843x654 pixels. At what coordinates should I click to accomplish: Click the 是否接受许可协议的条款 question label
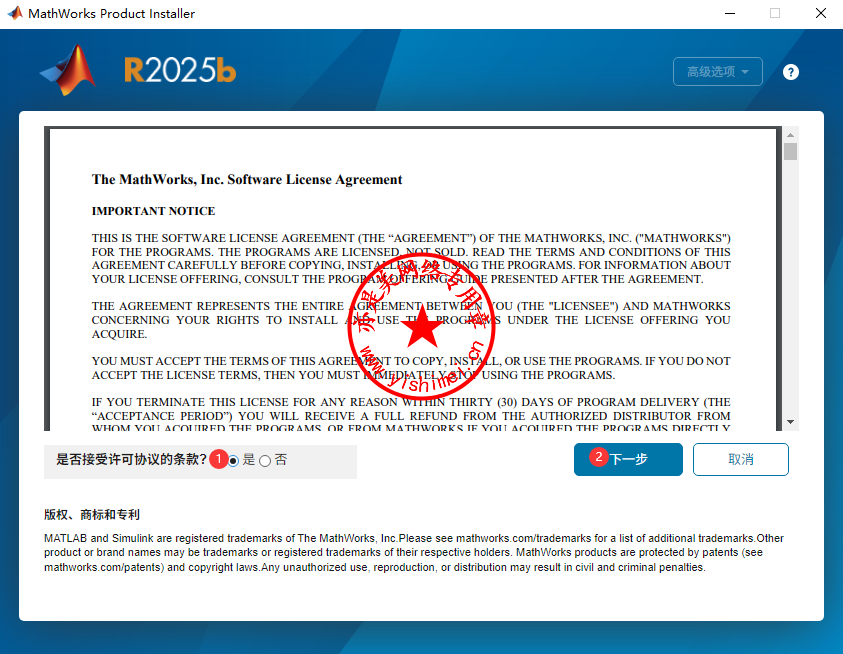[x=131, y=460]
